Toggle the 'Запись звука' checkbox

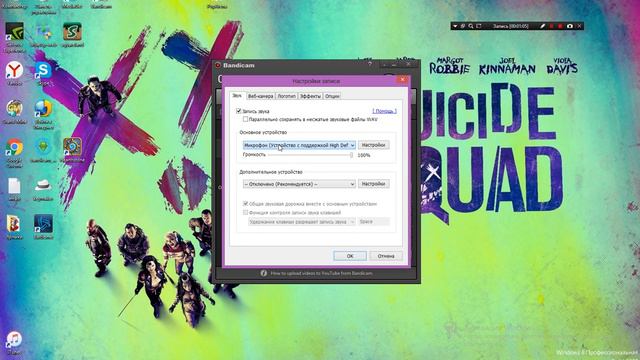coord(239,111)
